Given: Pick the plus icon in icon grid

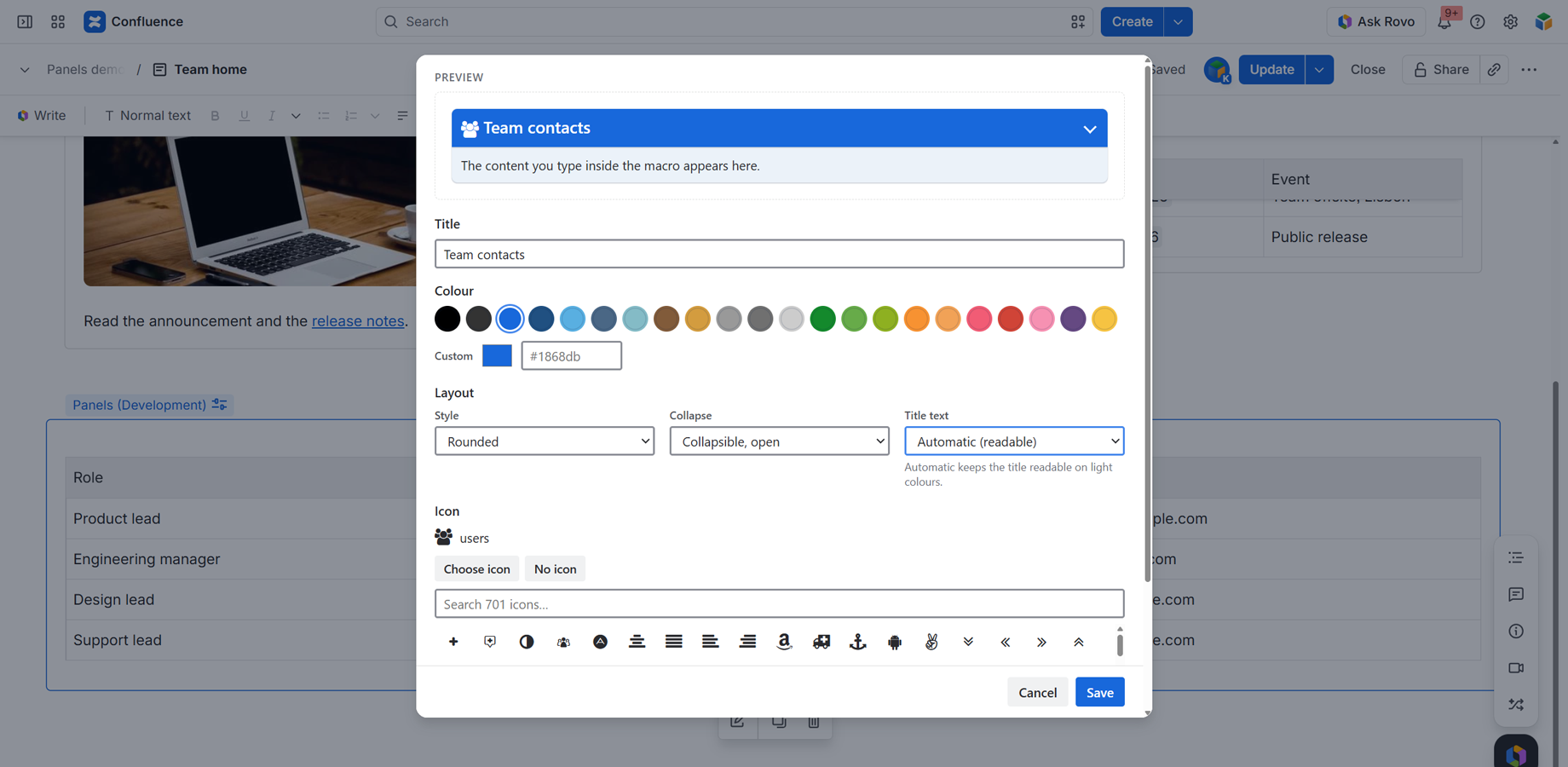Looking at the screenshot, I should tap(453, 642).
